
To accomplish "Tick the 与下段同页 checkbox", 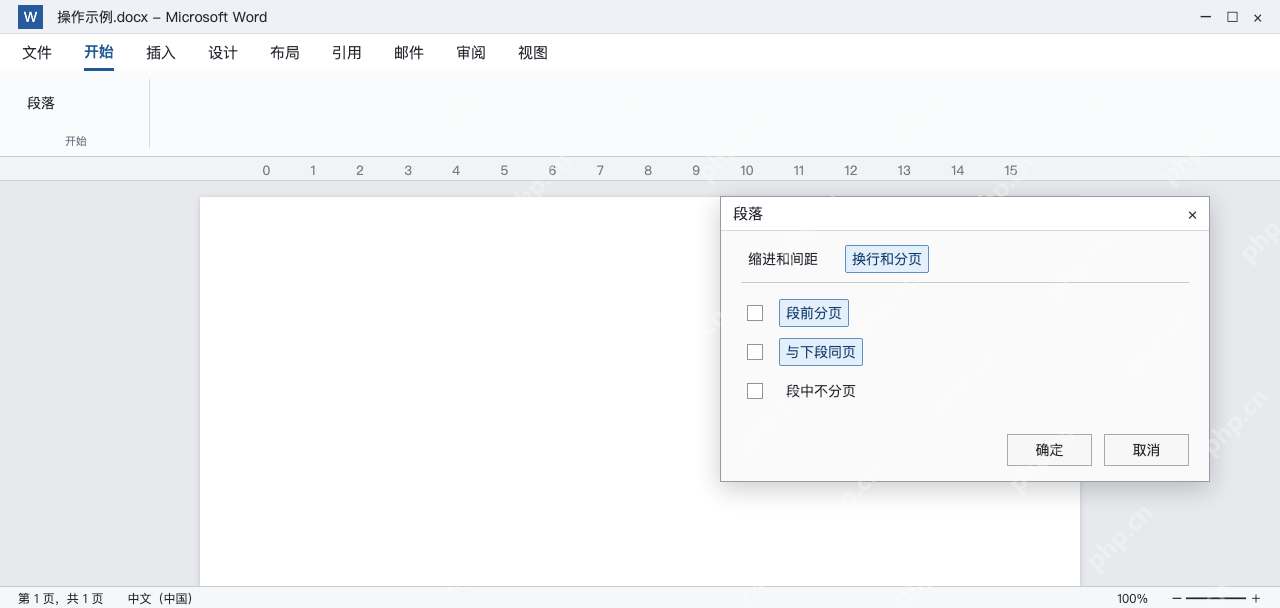I will [755, 352].
